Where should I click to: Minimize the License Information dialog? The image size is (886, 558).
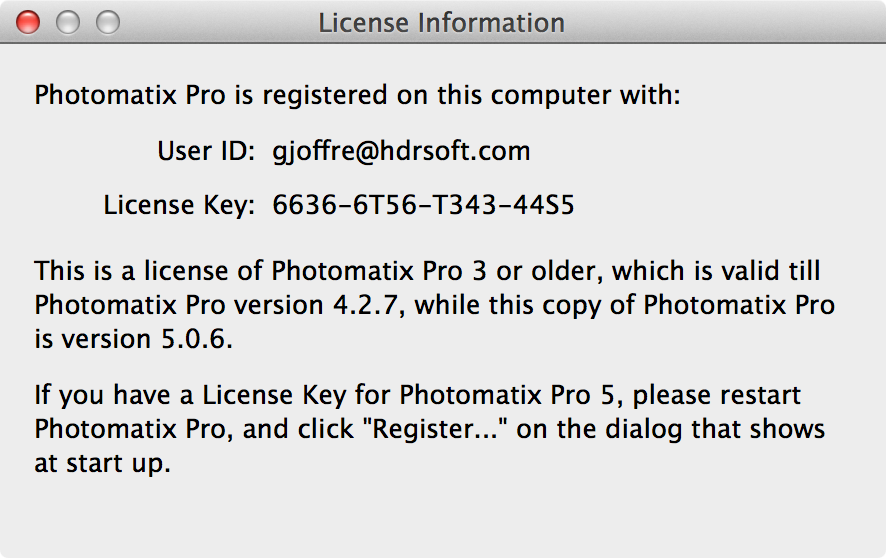point(68,23)
